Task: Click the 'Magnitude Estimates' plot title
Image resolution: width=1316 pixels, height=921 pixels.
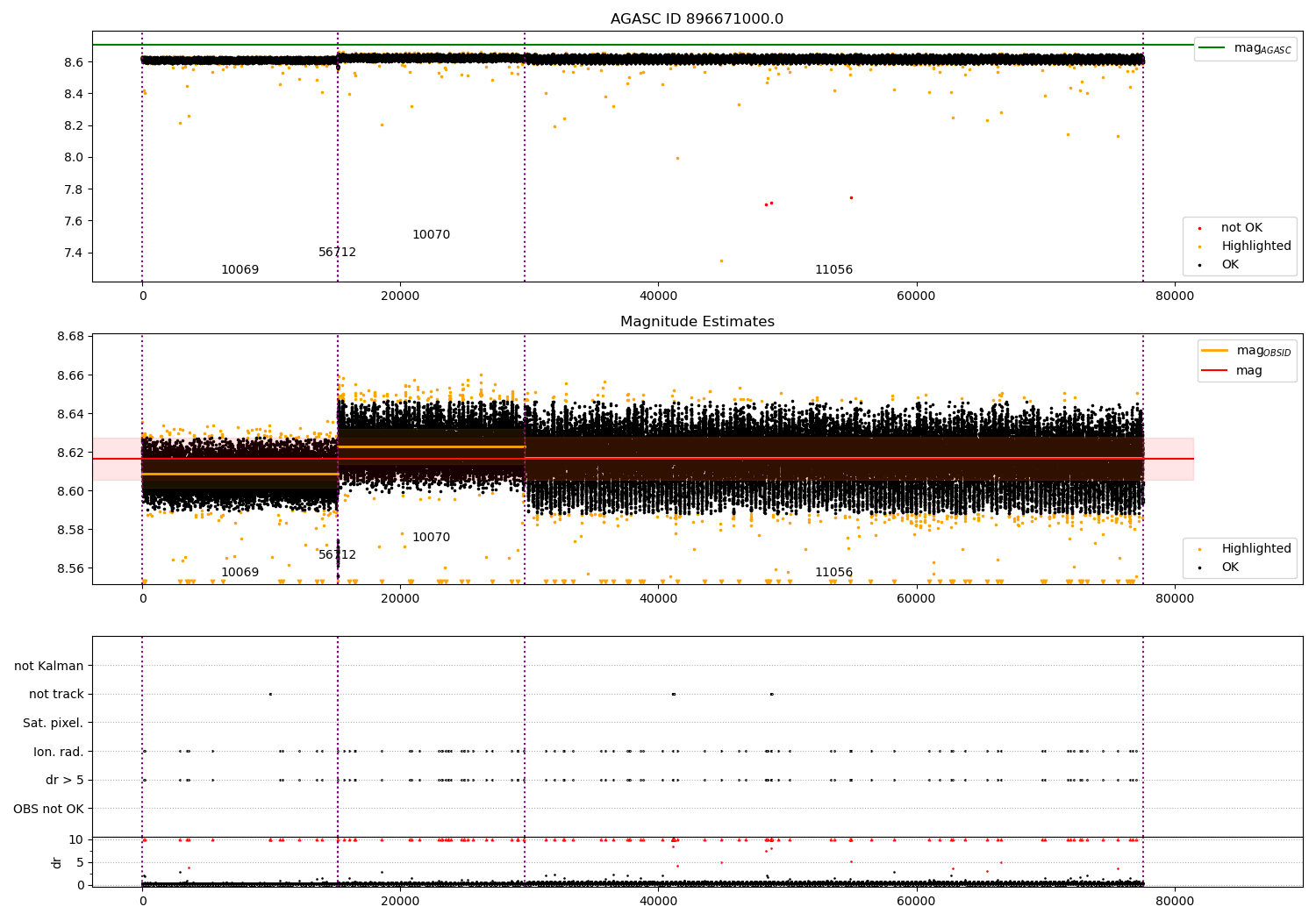Action: pos(697,322)
